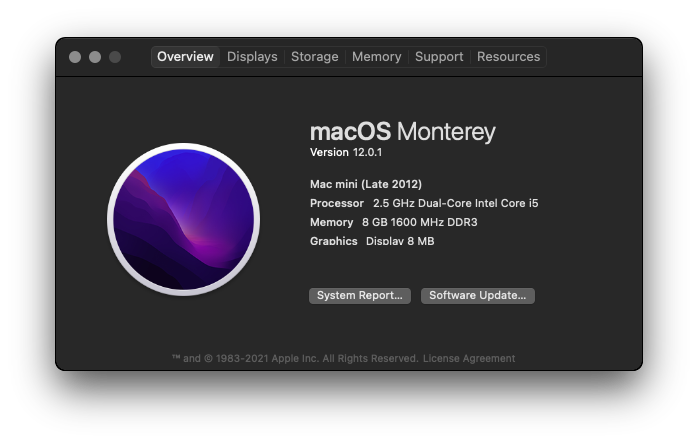Click the macOS Monterey logo image
This screenshot has height=444, width=698.
point(183,220)
